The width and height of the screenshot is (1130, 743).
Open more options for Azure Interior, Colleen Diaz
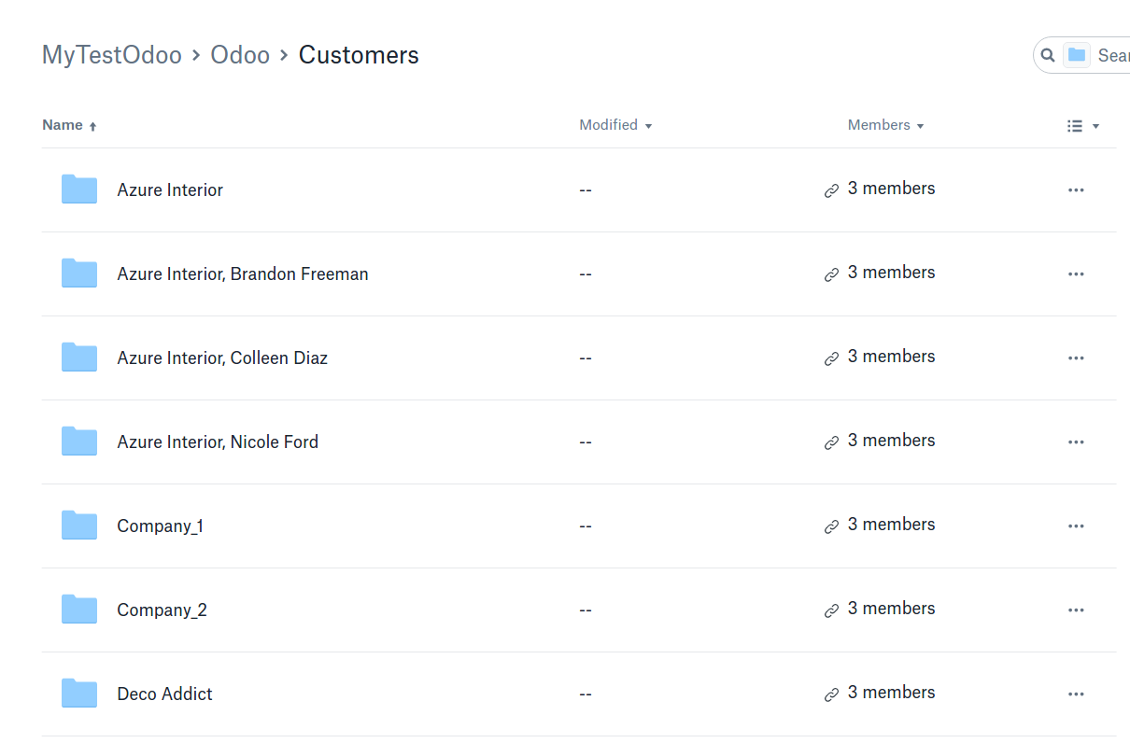click(1076, 358)
